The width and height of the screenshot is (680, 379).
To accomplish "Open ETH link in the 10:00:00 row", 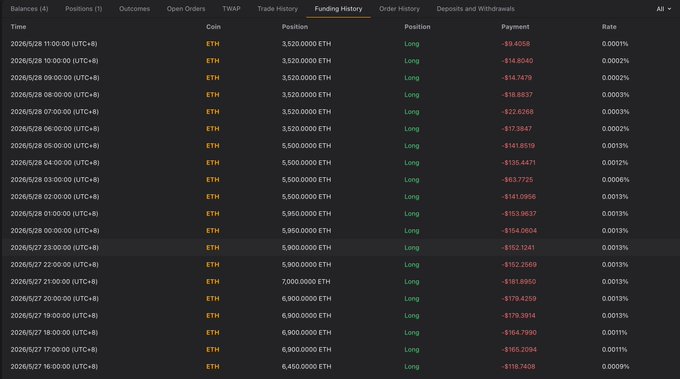I will (x=212, y=61).
